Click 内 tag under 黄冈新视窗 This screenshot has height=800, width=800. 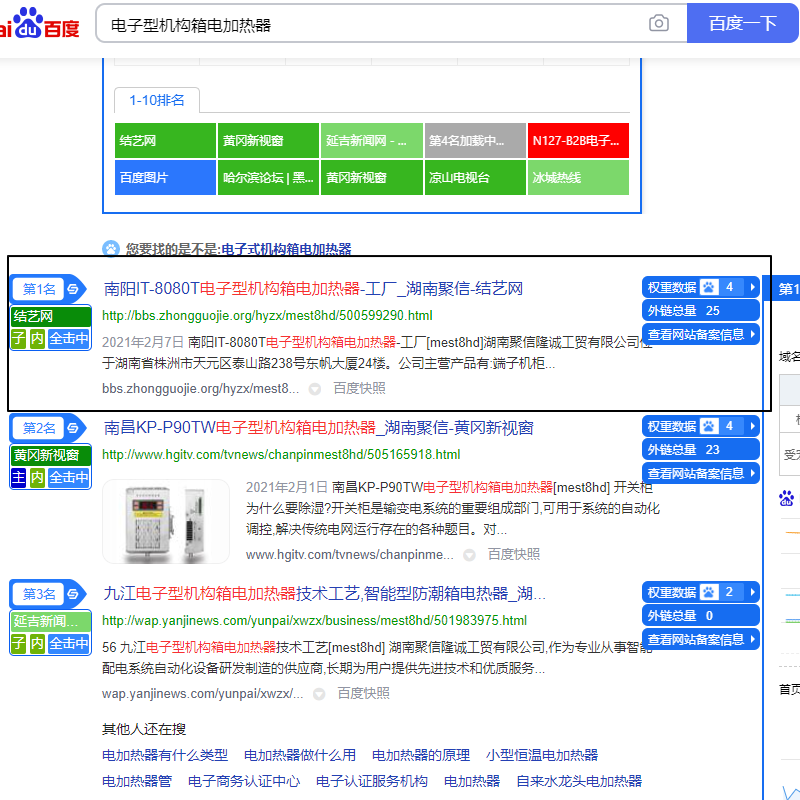point(37,478)
